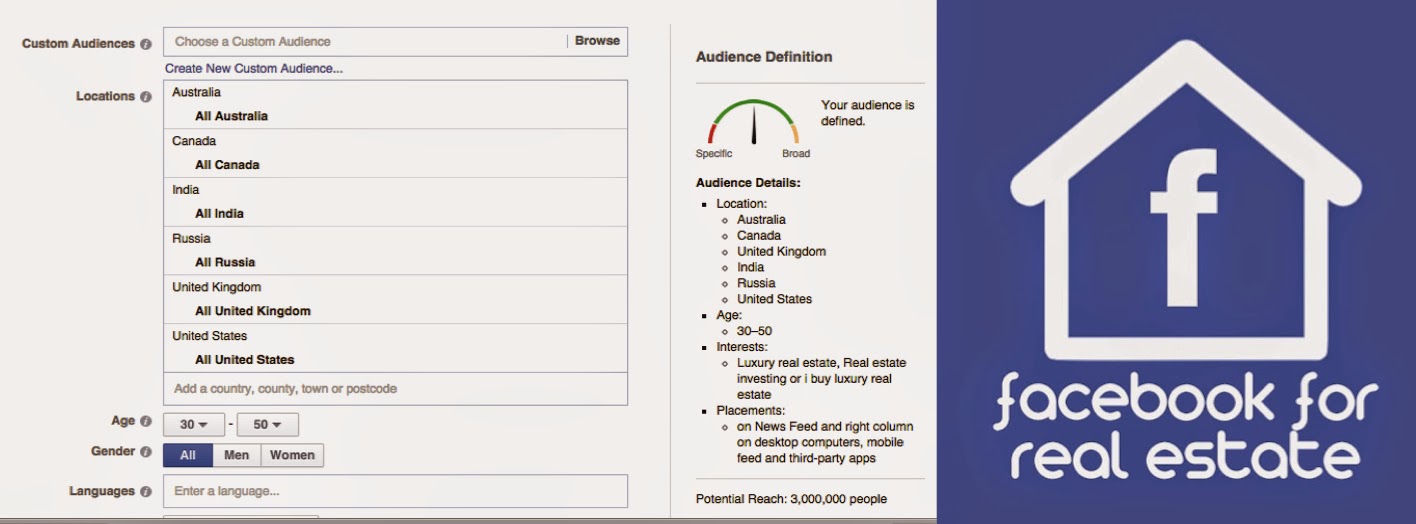This screenshot has width=1416, height=524.
Task: Click the Languages info icon
Action: 146,492
